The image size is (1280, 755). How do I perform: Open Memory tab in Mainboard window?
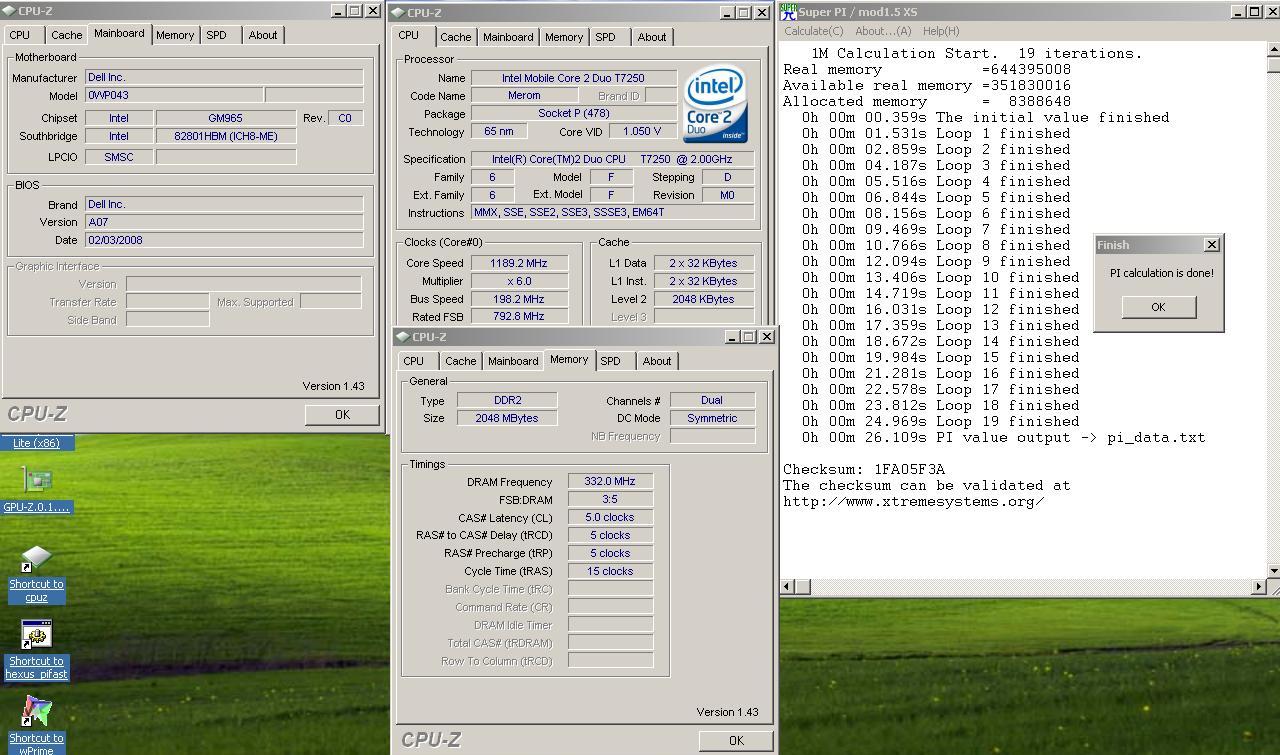coord(175,35)
